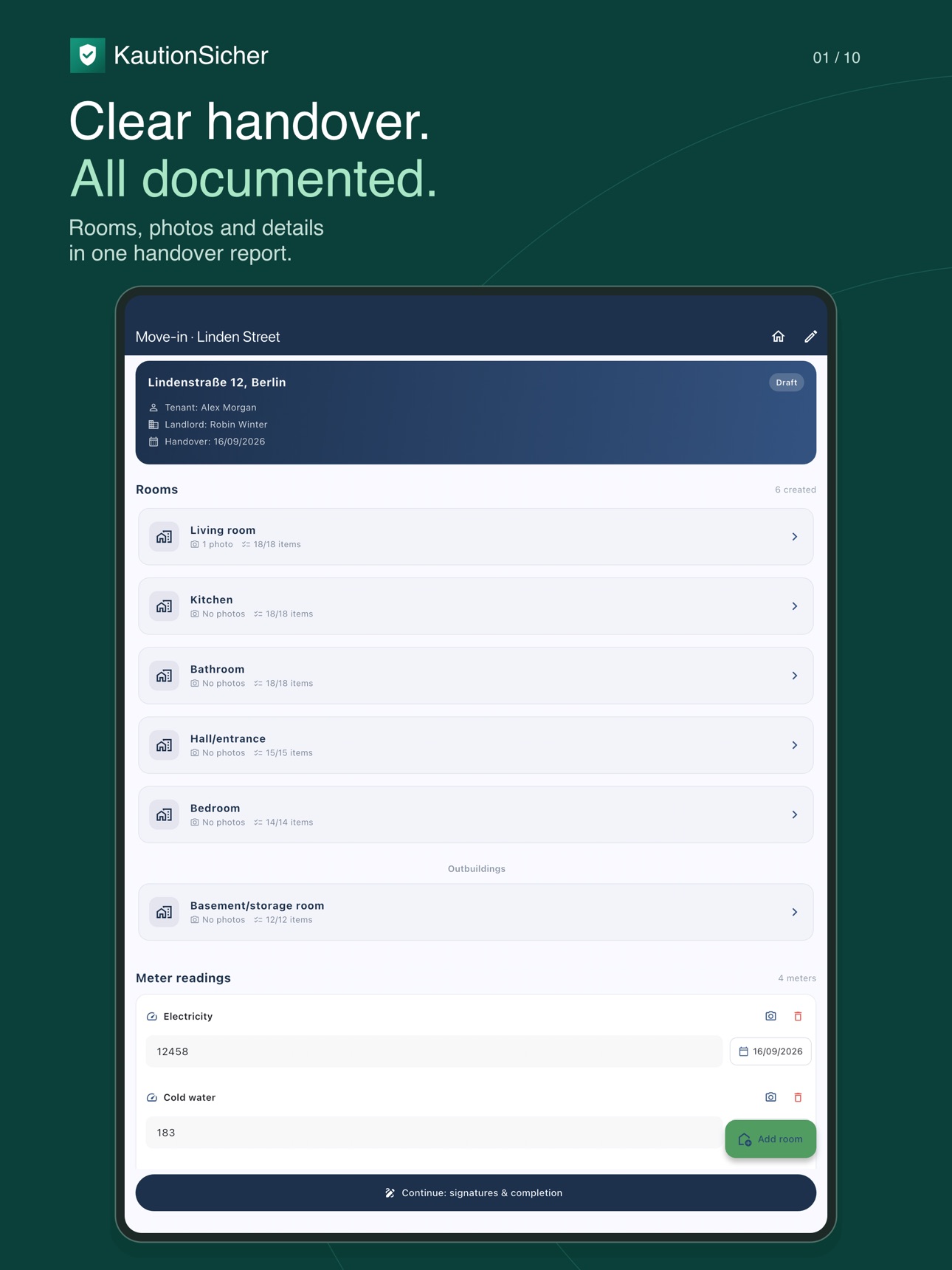952x1270 pixels.
Task: Click the photo icon under Living room
Action: pyautogui.click(x=195, y=544)
